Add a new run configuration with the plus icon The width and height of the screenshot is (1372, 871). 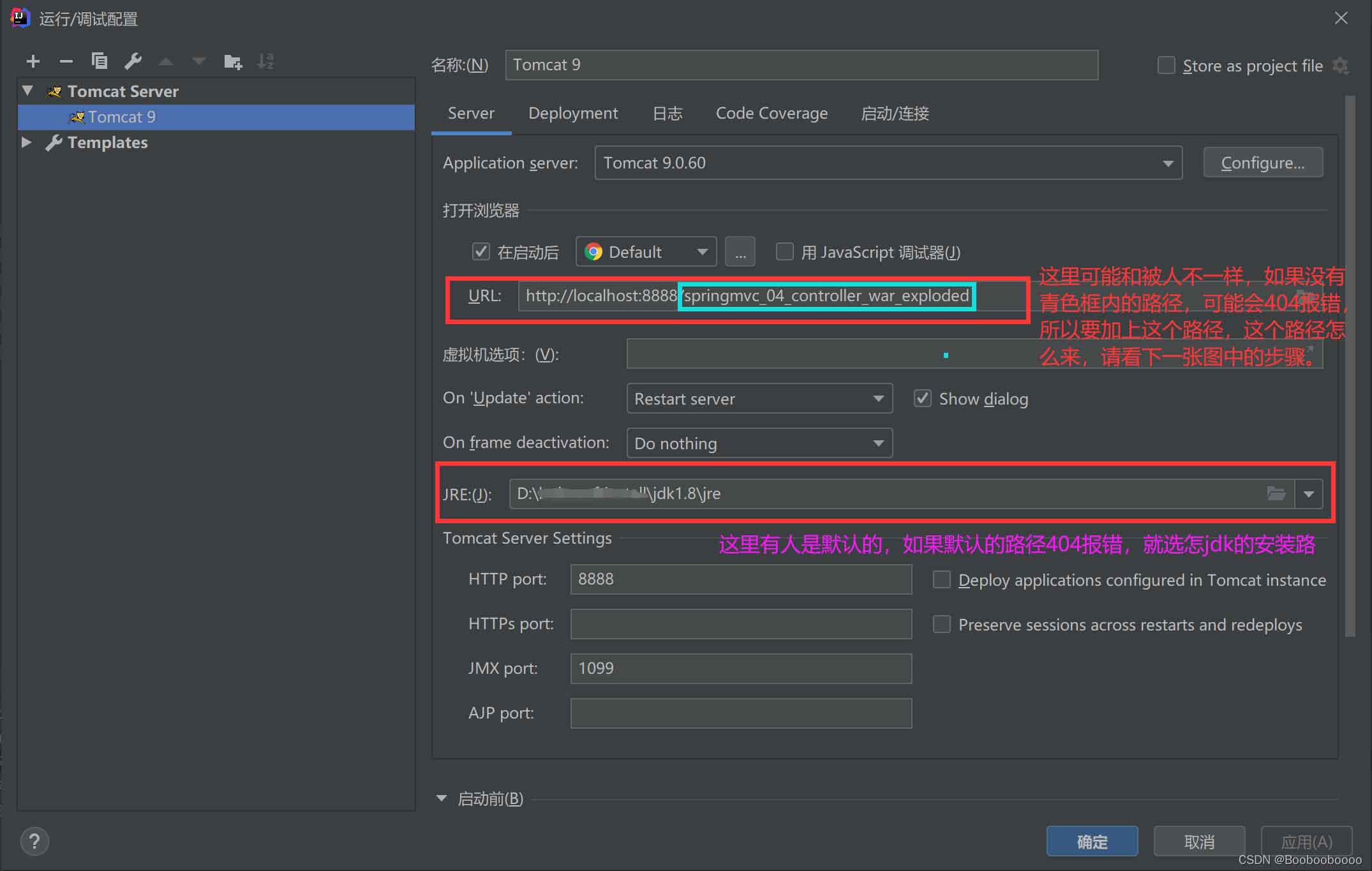[x=33, y=61]
